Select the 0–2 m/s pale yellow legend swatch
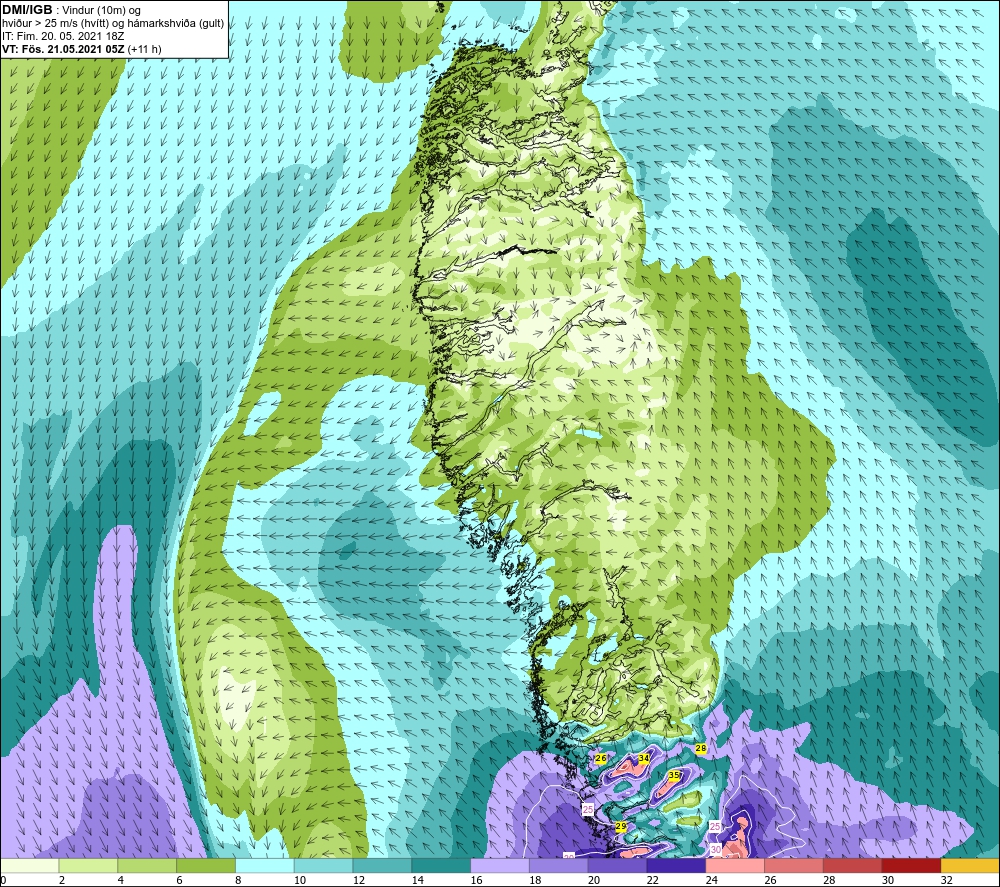Viewport: 1000px width, 887px height. point(29,865)
